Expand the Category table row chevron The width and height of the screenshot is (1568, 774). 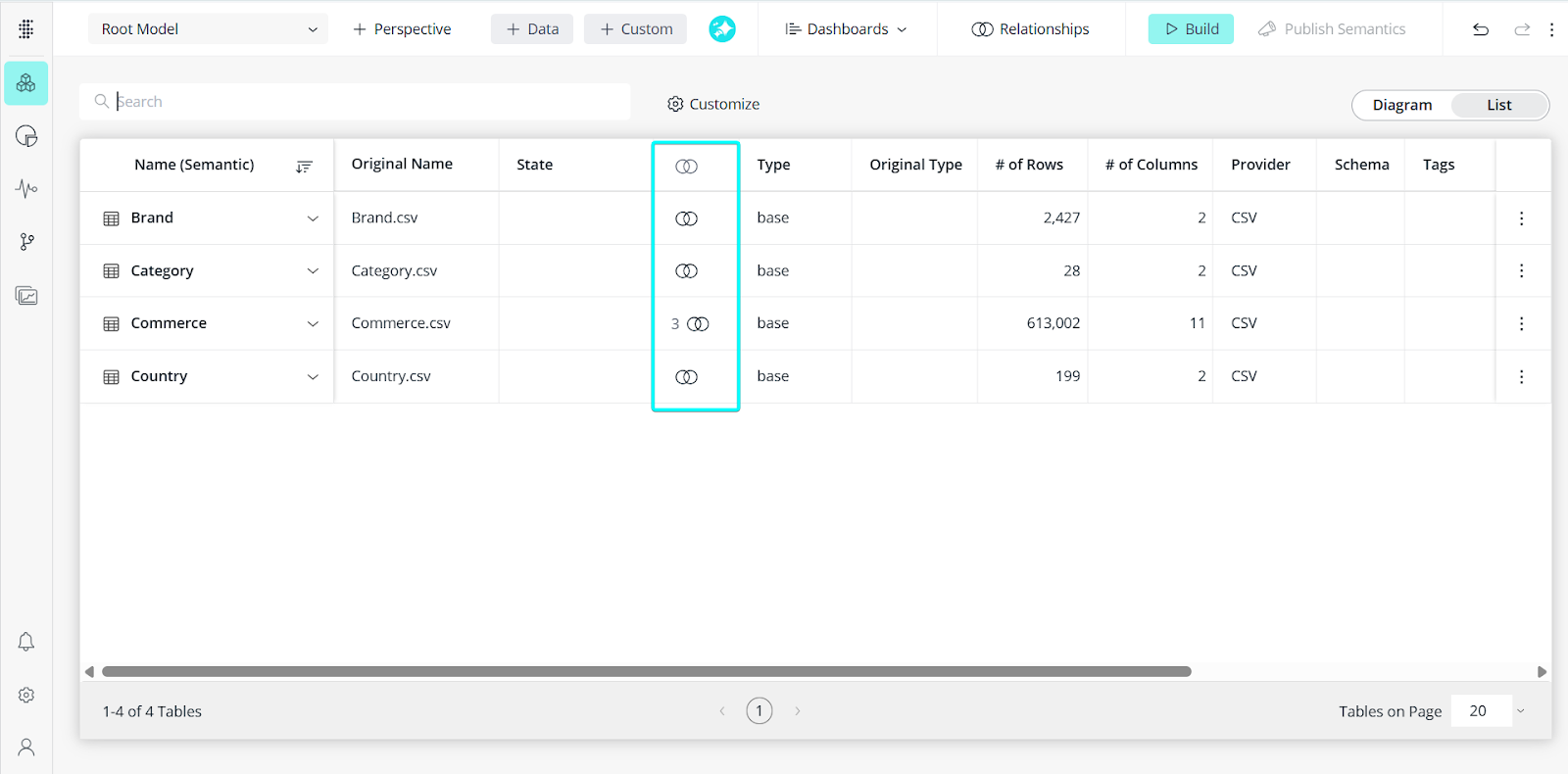(x=313, y=271)
